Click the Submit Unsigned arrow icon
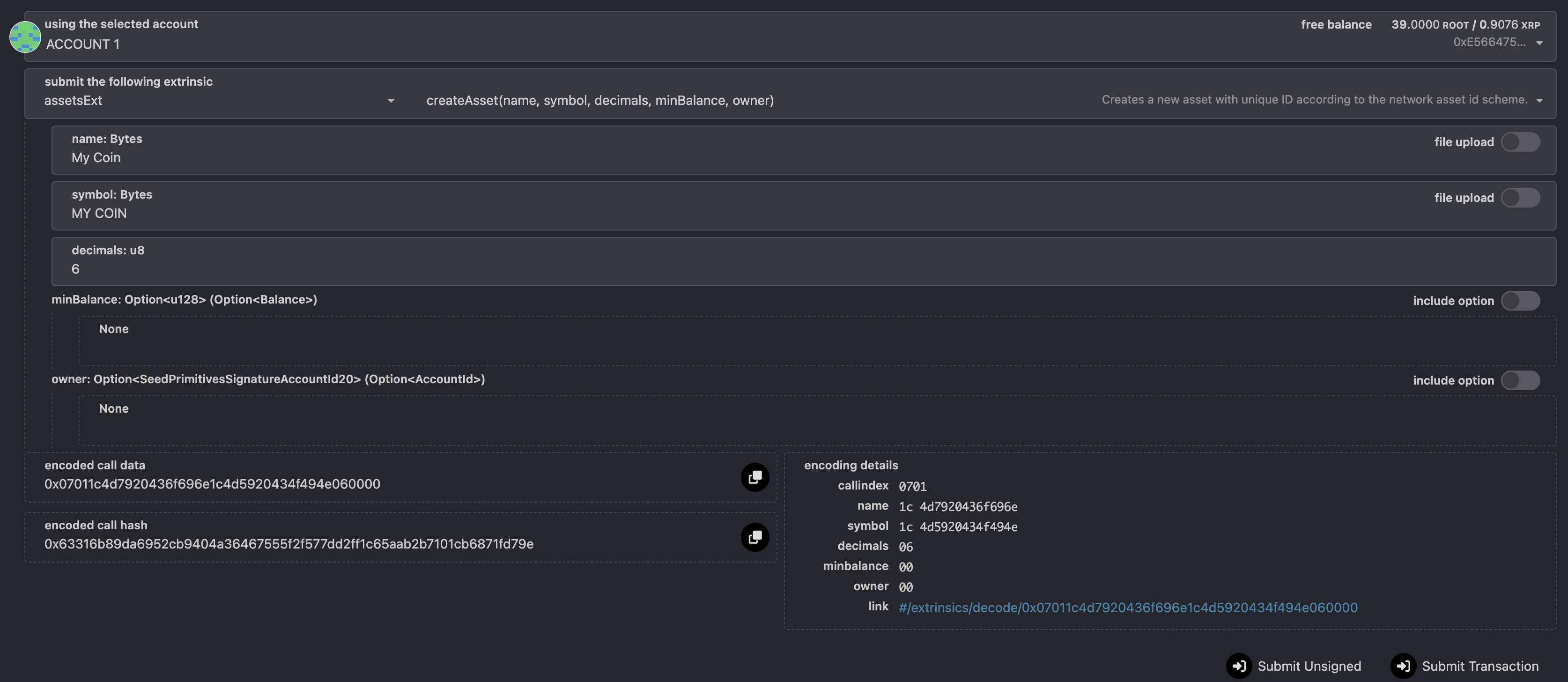1568x682 pixels. click(1239, 666)
